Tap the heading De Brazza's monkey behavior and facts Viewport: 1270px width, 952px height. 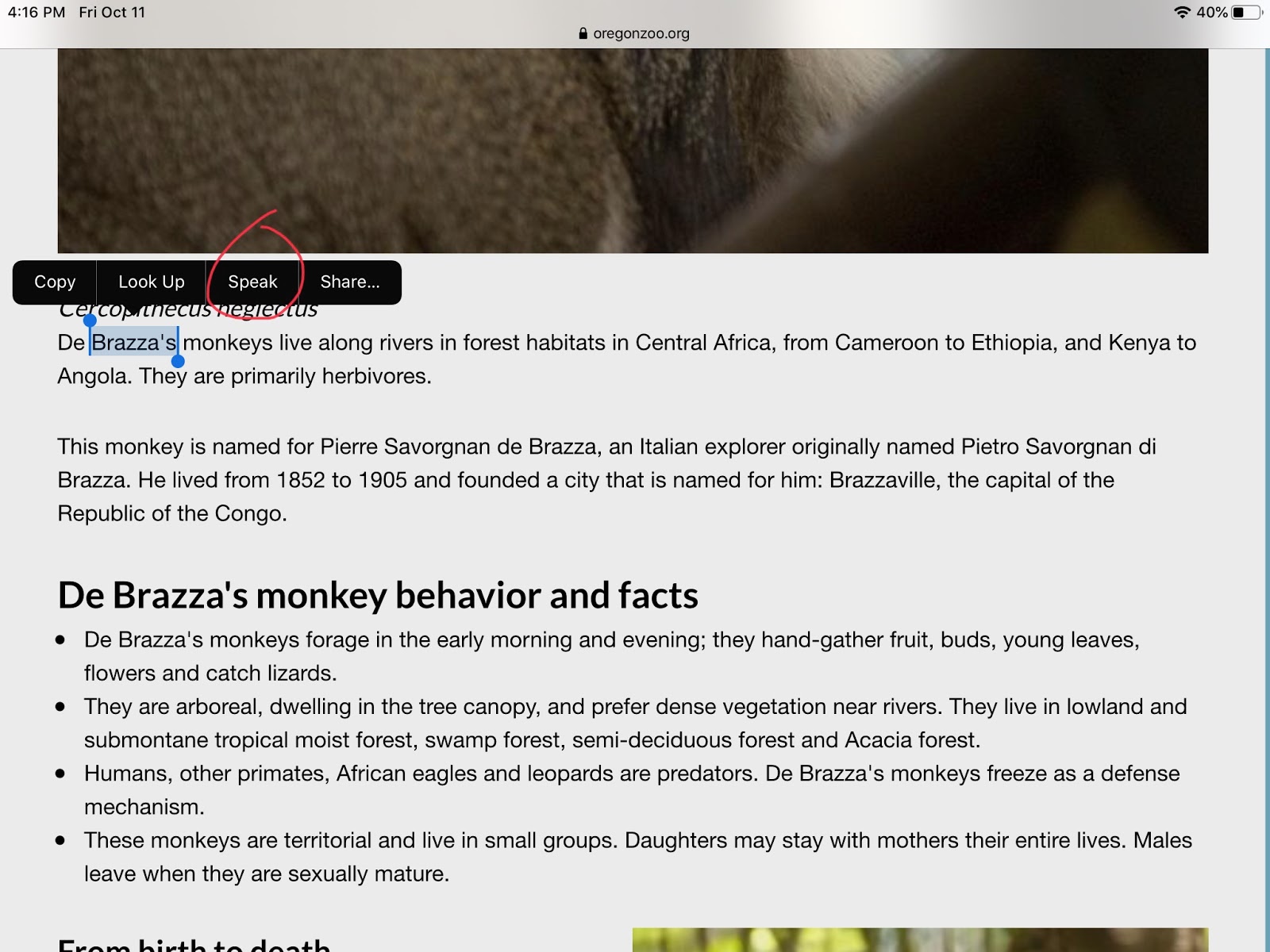point(378,595)
